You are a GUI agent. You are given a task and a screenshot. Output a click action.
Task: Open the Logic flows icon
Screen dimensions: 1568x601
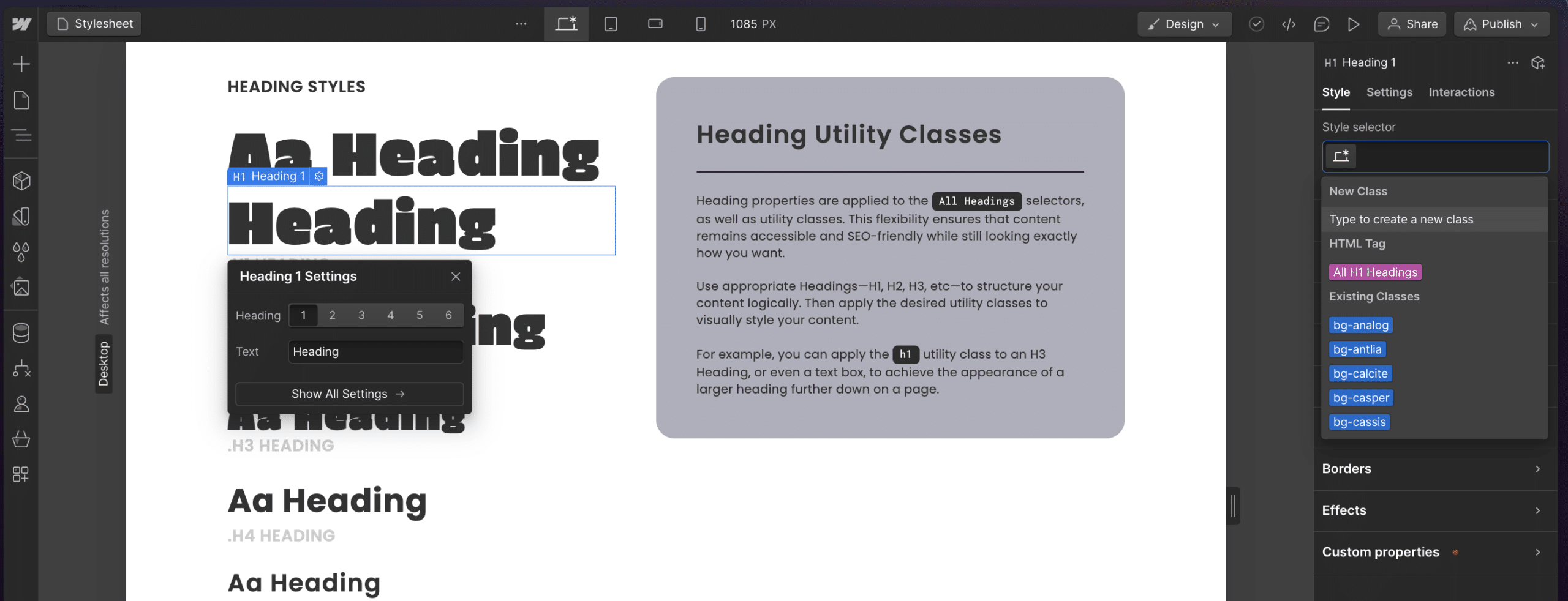coord(21,368)
